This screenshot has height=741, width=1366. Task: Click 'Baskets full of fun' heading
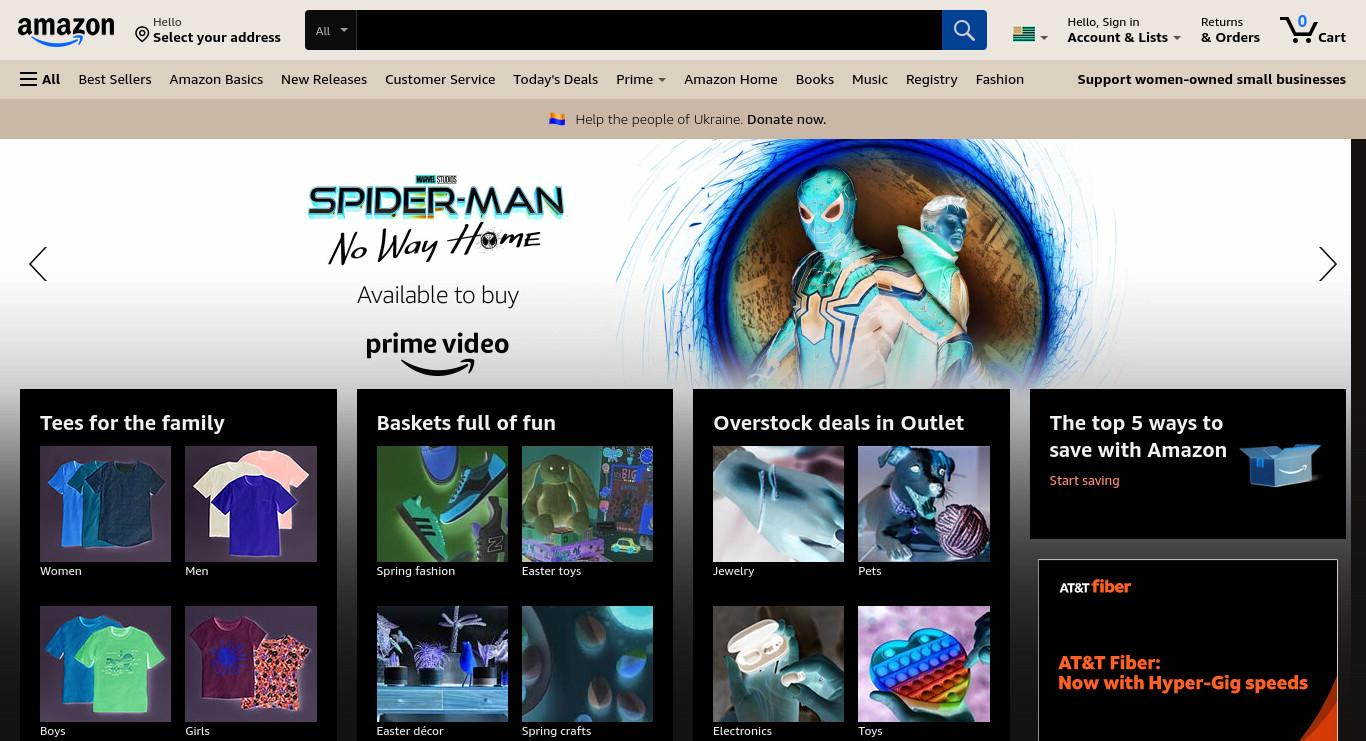pyautogui.click(x=466, y=423)
